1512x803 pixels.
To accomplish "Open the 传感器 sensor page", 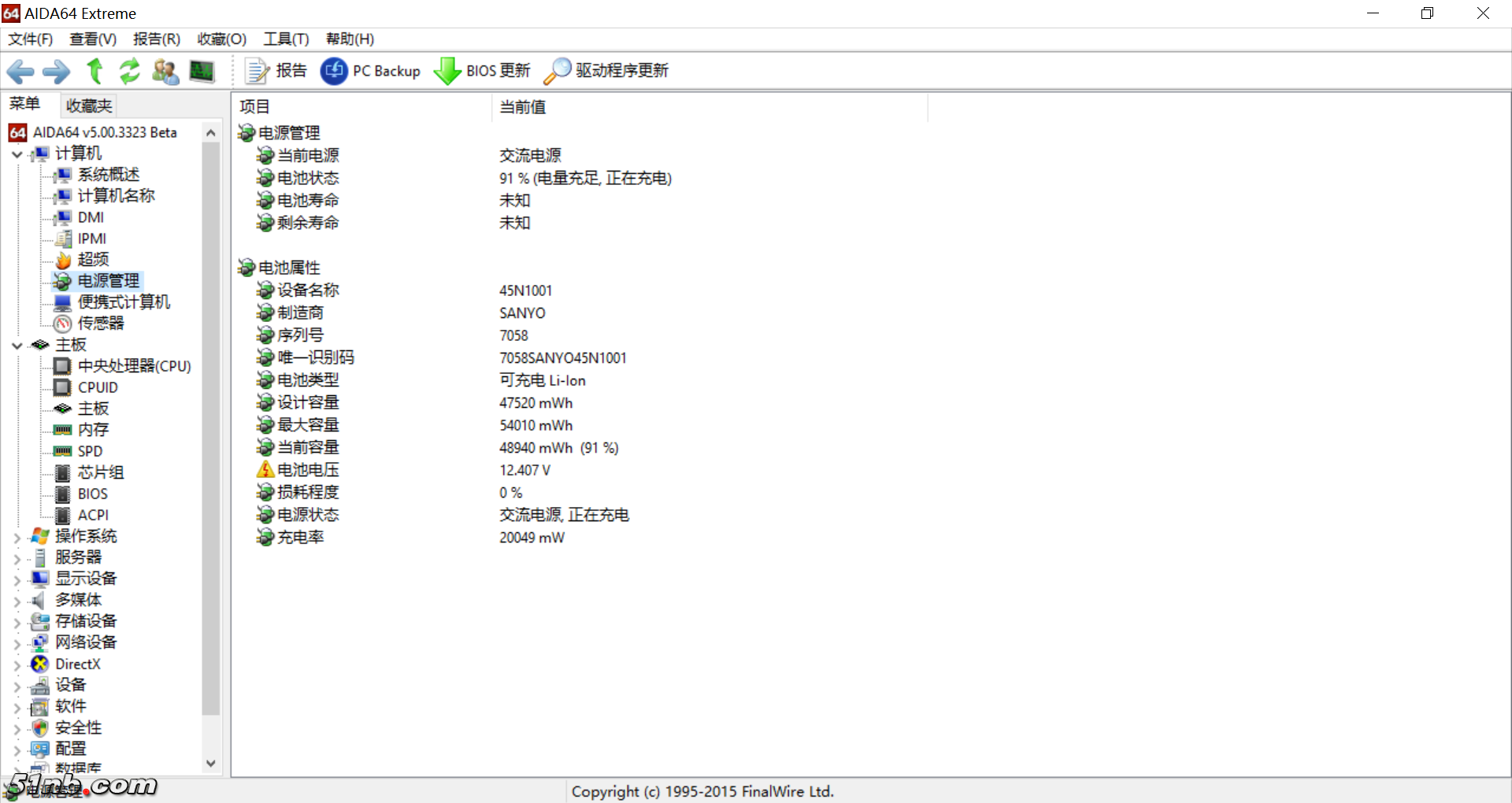I will (x=101, y=324).
